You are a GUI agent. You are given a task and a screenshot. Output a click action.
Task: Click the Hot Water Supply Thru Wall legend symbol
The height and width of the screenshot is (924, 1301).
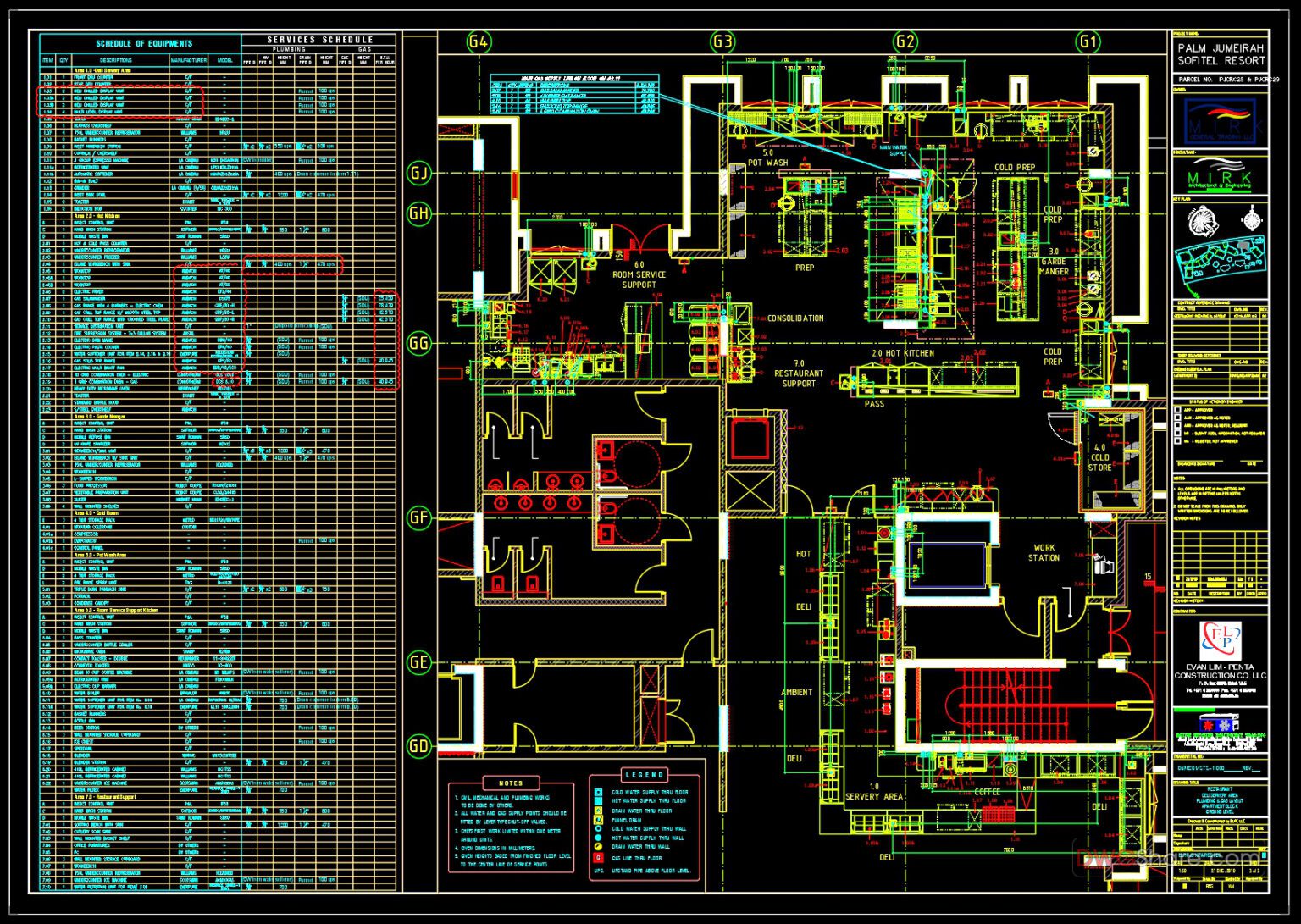(598, 838)
